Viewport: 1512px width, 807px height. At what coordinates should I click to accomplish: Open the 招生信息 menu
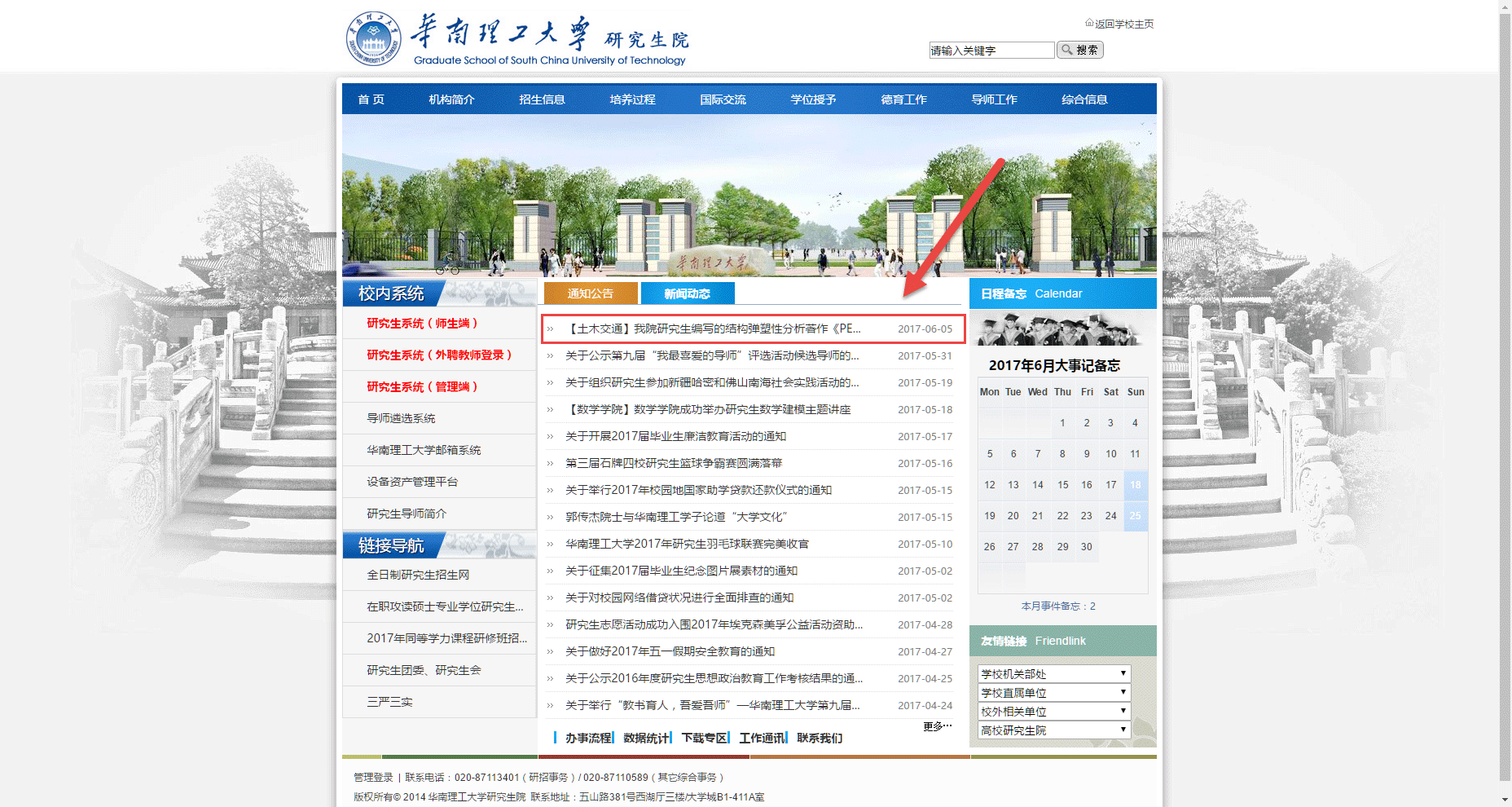point(542,99)
